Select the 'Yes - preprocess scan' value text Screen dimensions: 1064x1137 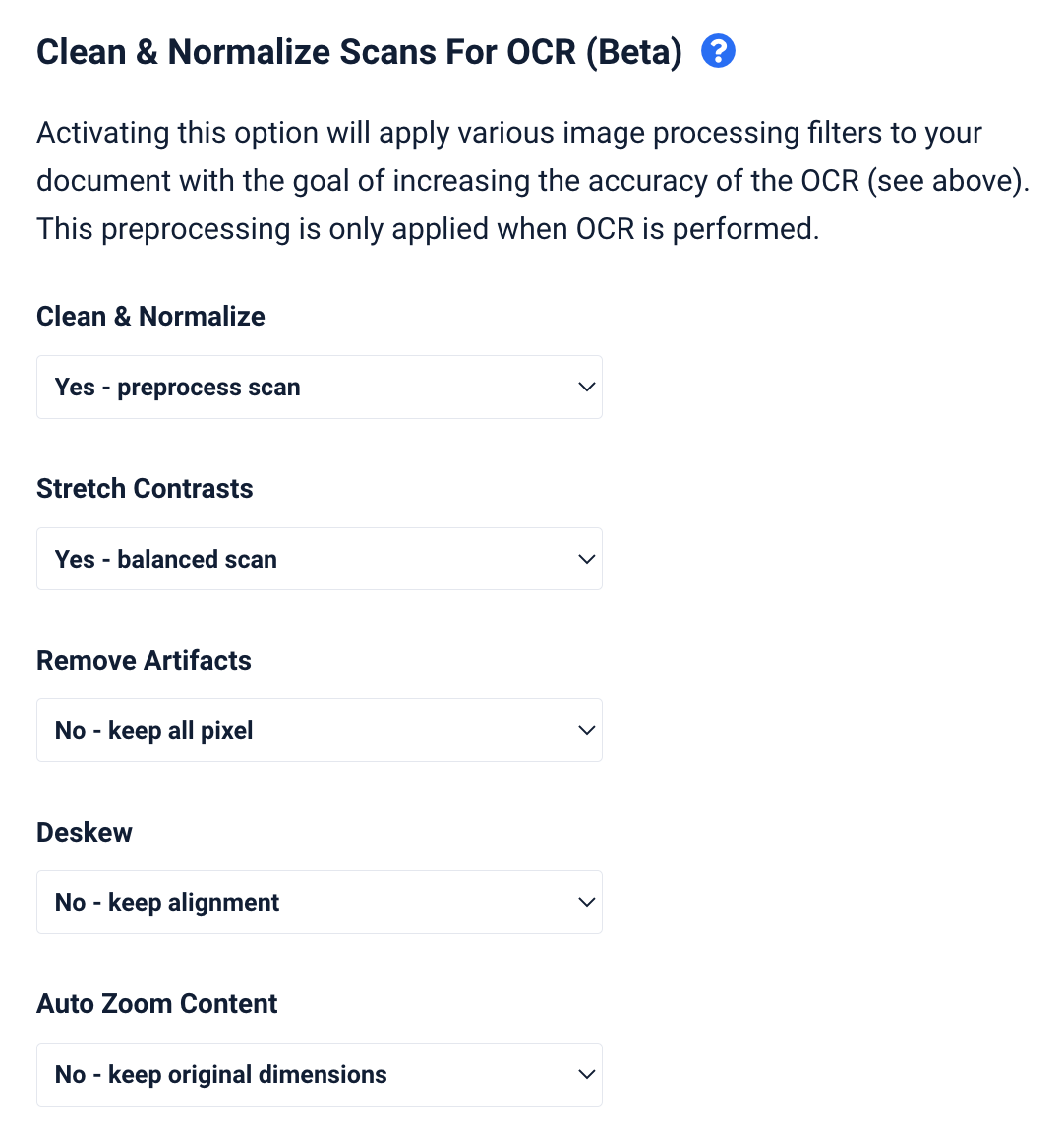tap(178, 388)
